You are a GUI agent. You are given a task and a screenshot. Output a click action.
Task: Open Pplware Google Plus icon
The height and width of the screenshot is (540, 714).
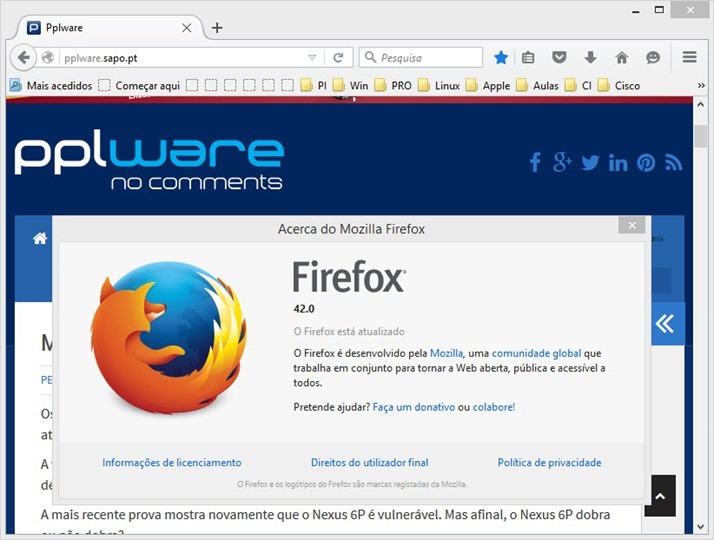[x=562, y=163]
